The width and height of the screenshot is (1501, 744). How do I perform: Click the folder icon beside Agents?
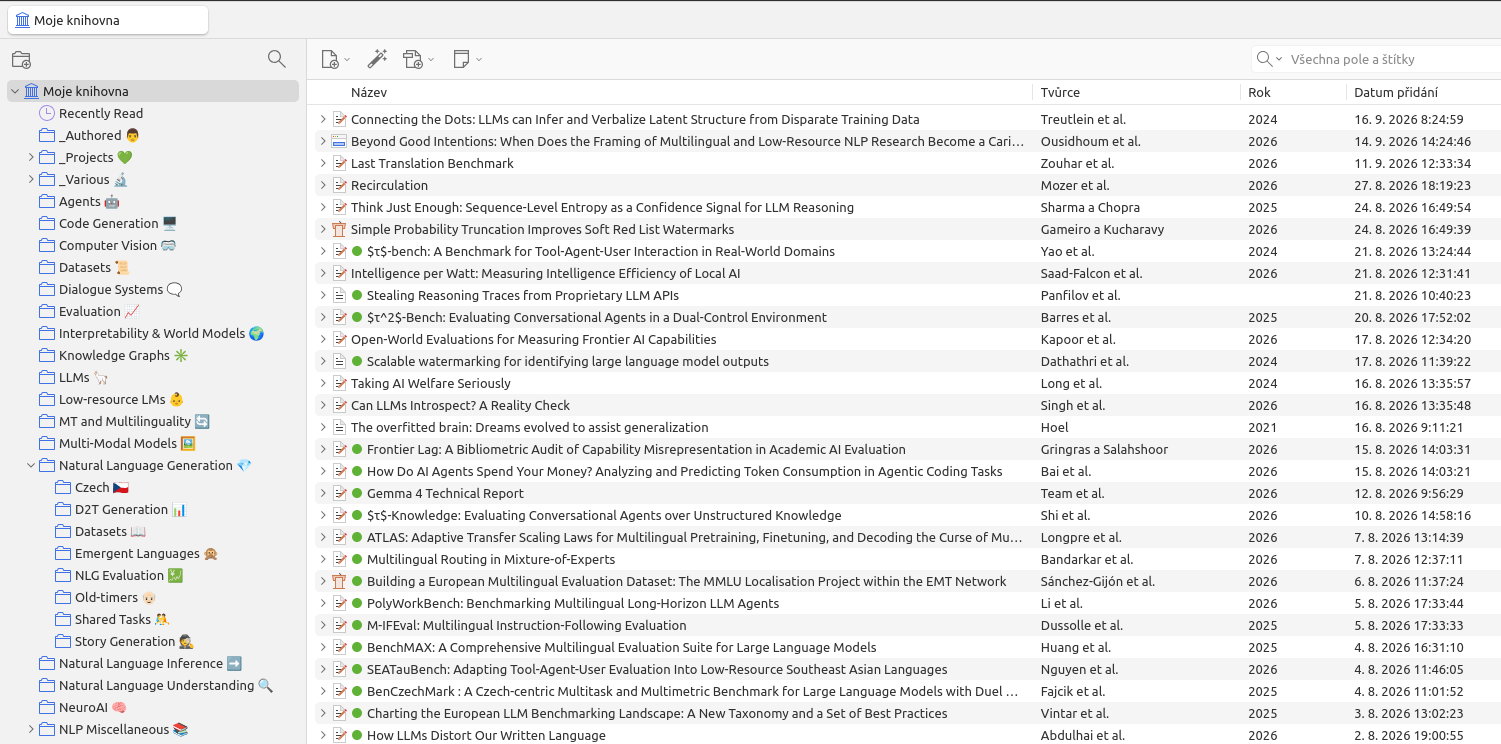tap(47, 201)
